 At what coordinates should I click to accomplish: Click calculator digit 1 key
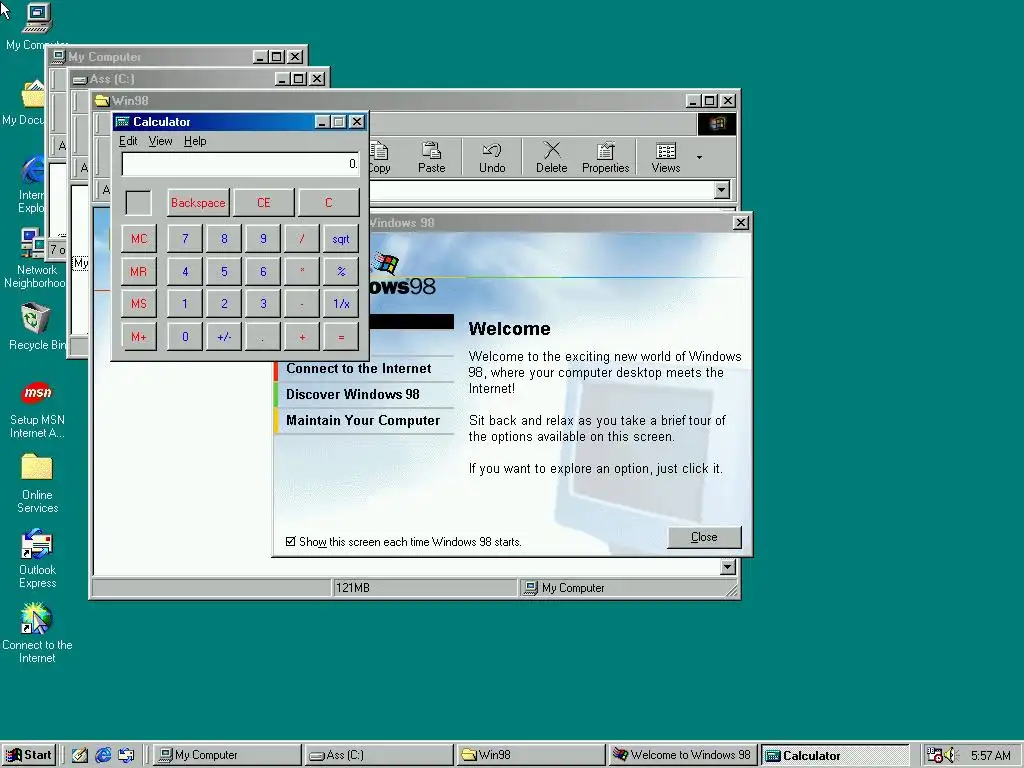pyautogui.click(x=185, y=304)
